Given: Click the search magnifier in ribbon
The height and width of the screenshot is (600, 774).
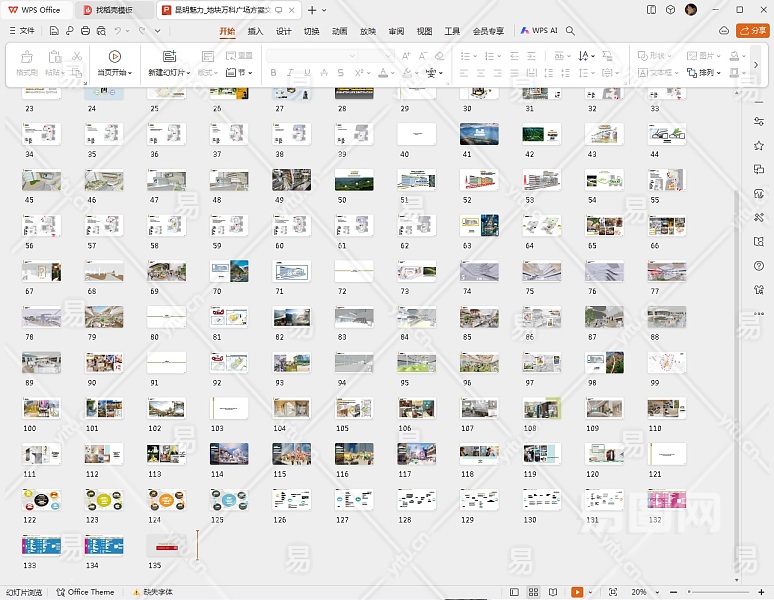Looking at the screenshot, I should click(570, 31).
